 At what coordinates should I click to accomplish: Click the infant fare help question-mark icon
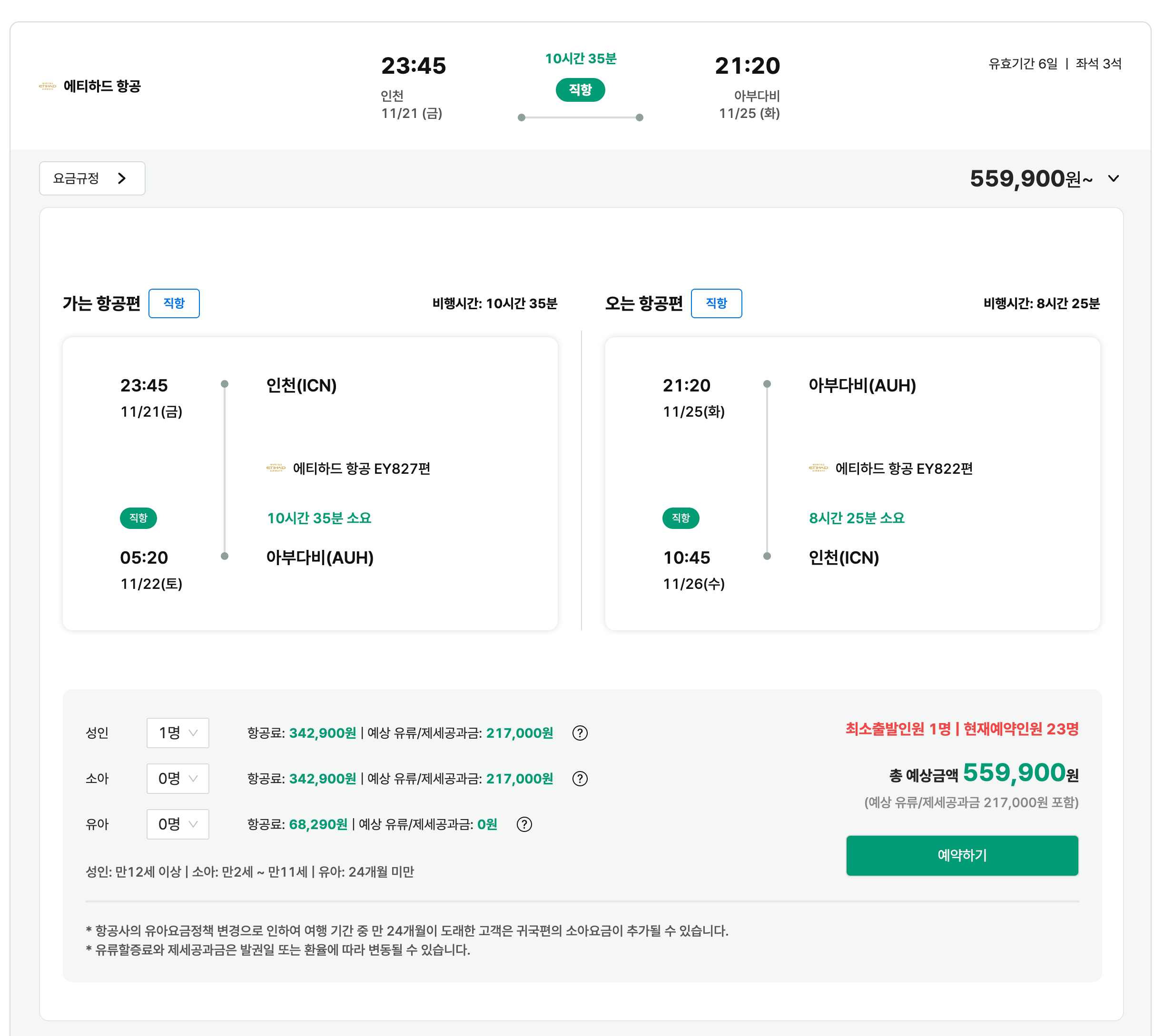point(524,824)
